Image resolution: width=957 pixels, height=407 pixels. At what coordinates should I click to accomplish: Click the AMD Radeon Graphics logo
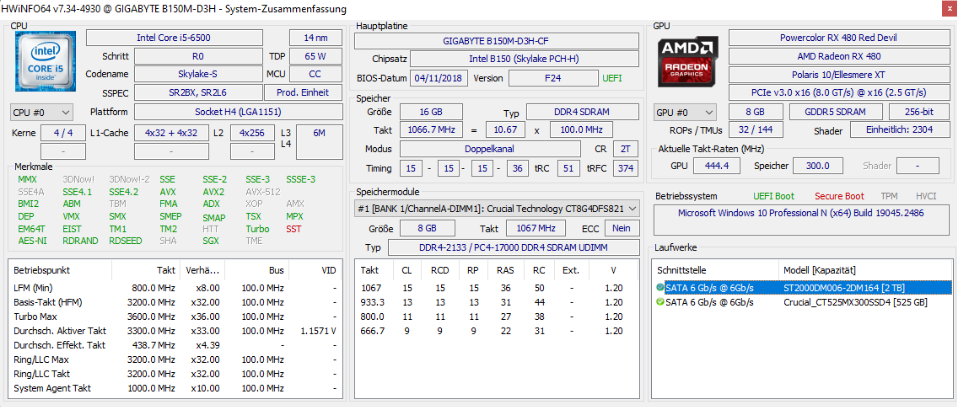coord(688,60)
